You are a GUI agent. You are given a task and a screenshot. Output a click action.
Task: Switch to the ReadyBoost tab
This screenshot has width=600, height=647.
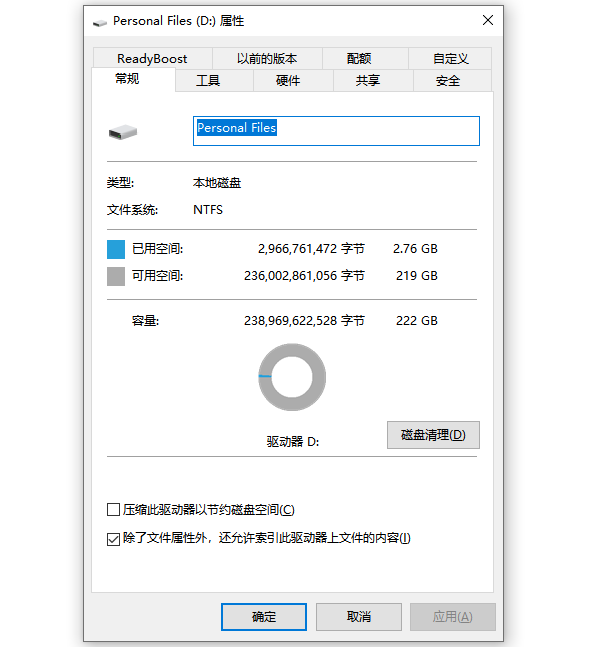coord(152,58)
